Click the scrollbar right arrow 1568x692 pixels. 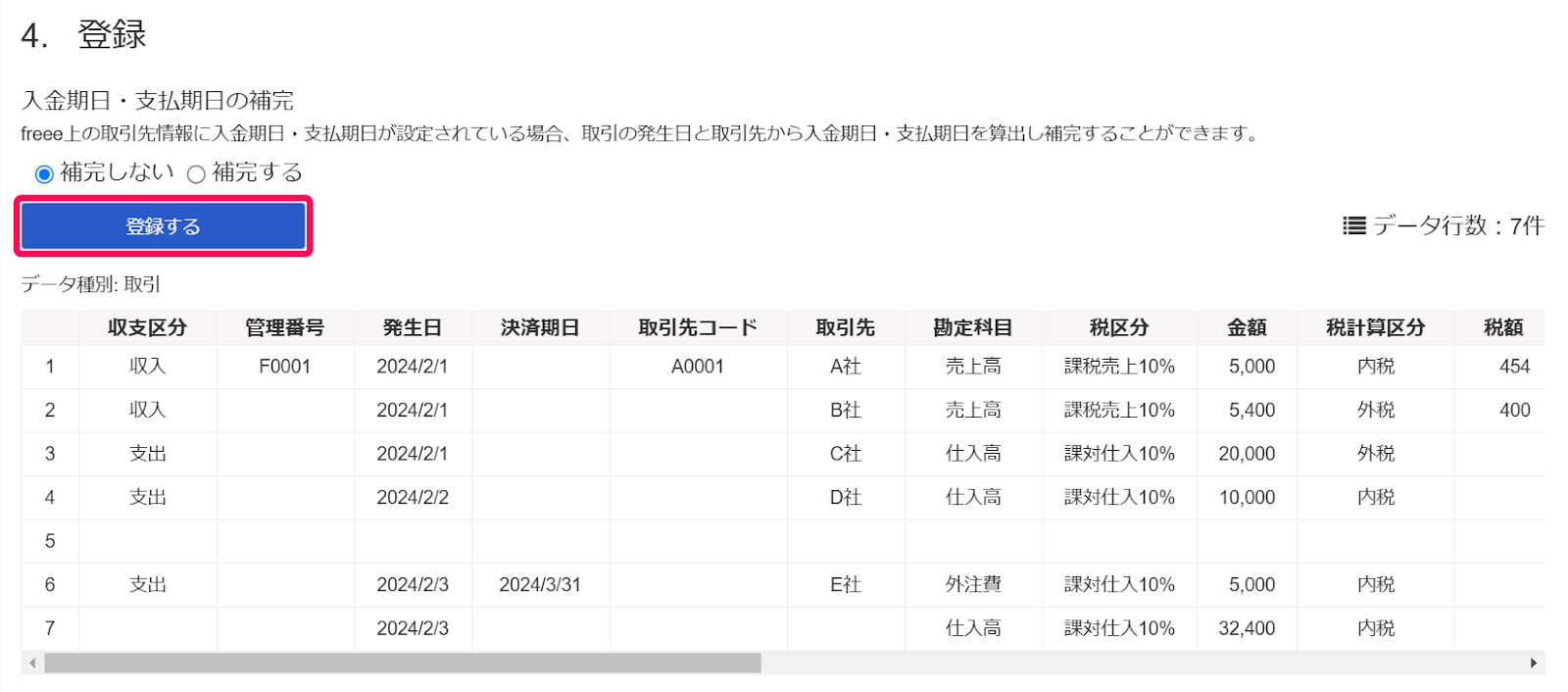pos(1534,664)
